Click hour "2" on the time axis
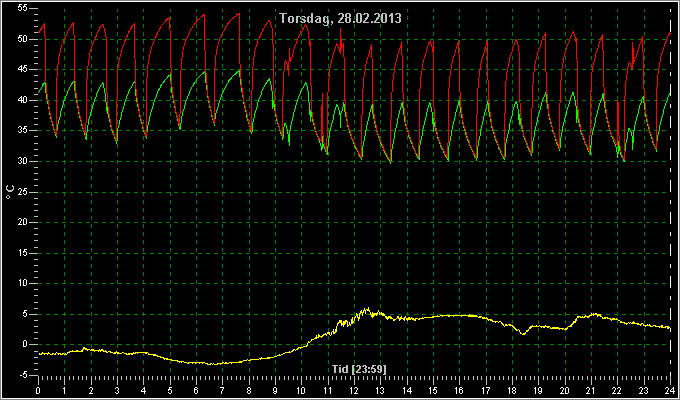680x400 pixels. [x=91, y=390]
